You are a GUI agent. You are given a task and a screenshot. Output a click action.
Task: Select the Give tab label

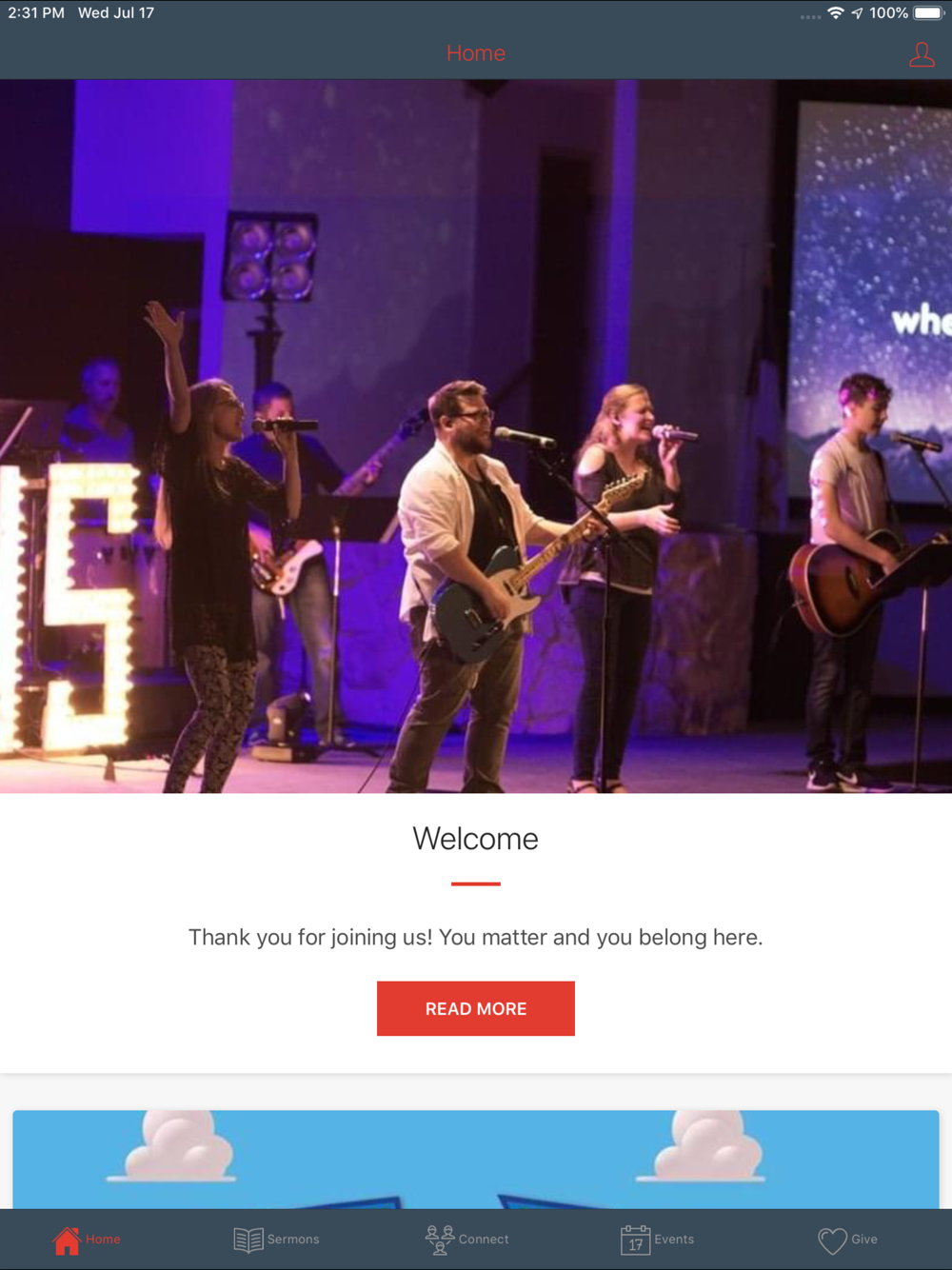(x=864, y=1240)
